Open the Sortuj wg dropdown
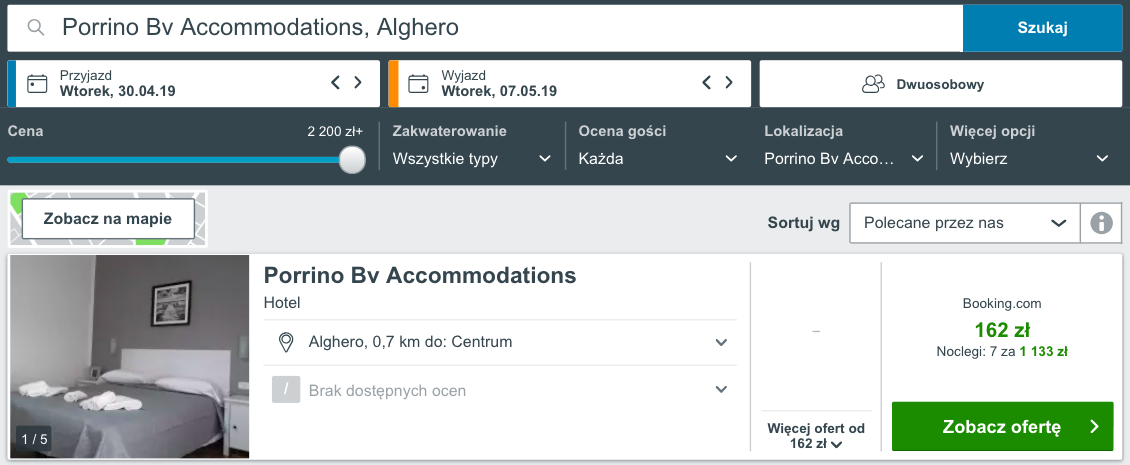 point(965,223)
